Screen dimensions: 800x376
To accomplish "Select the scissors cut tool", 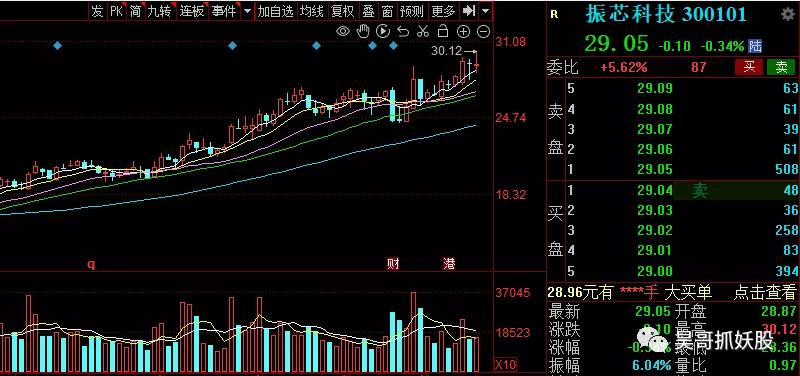I will pos(422,32).
